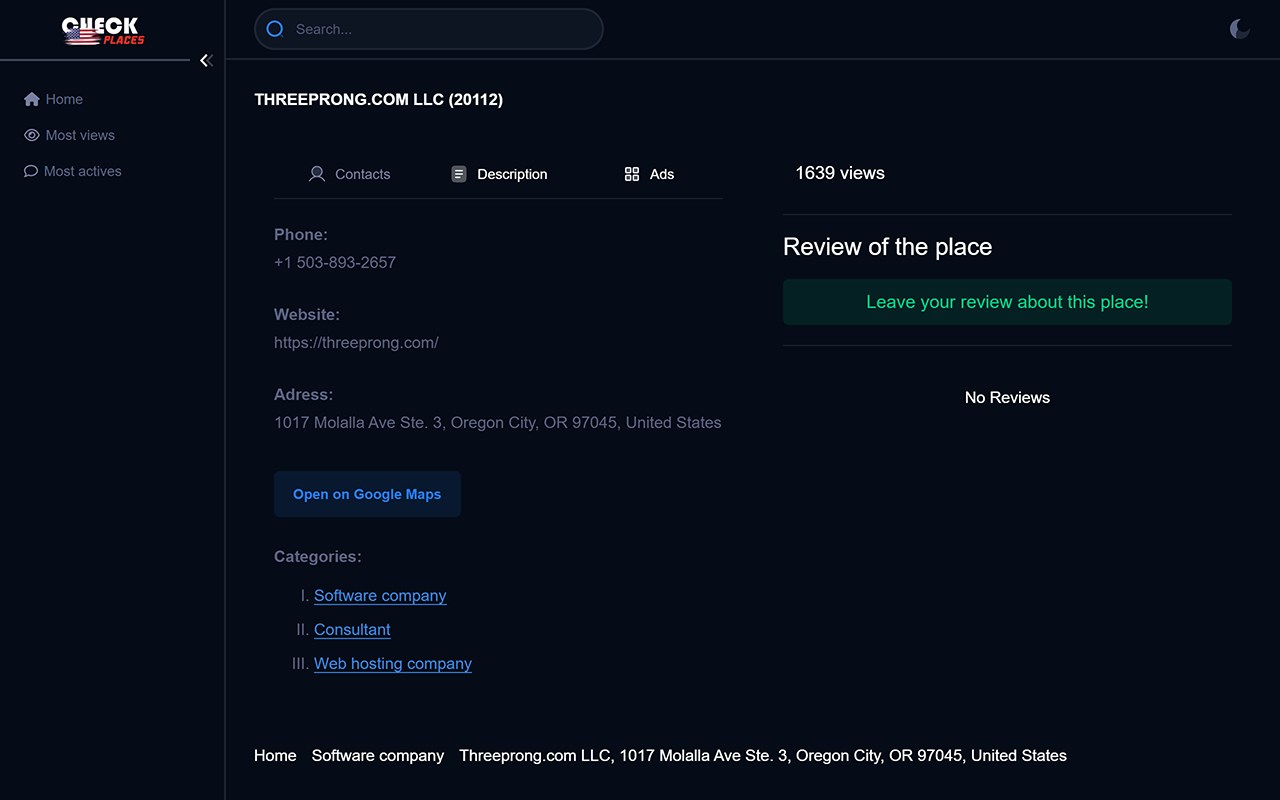This screenshot has height=800, width=1280.
Task: Click the Most views eye icon
Action: coord(32,135)
